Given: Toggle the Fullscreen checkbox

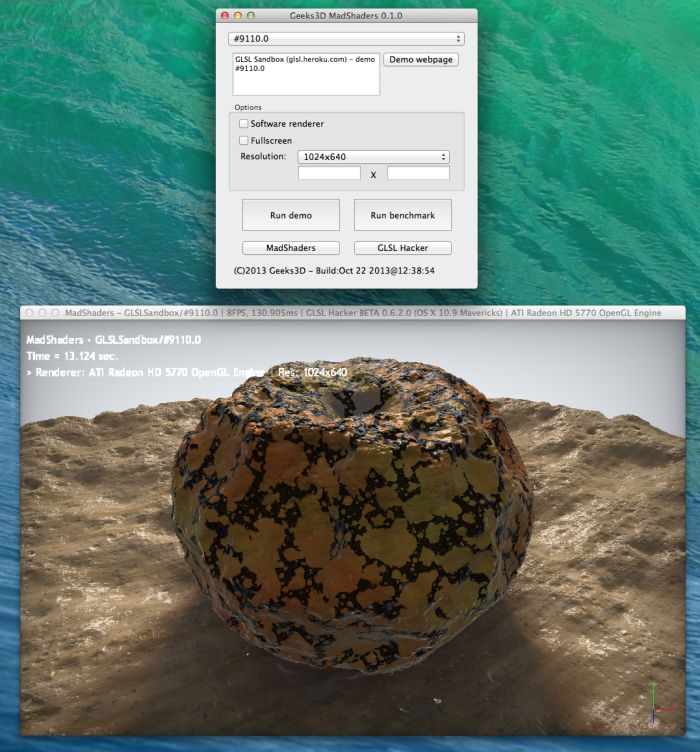Looking at the screenshot, I should [244, 141].
